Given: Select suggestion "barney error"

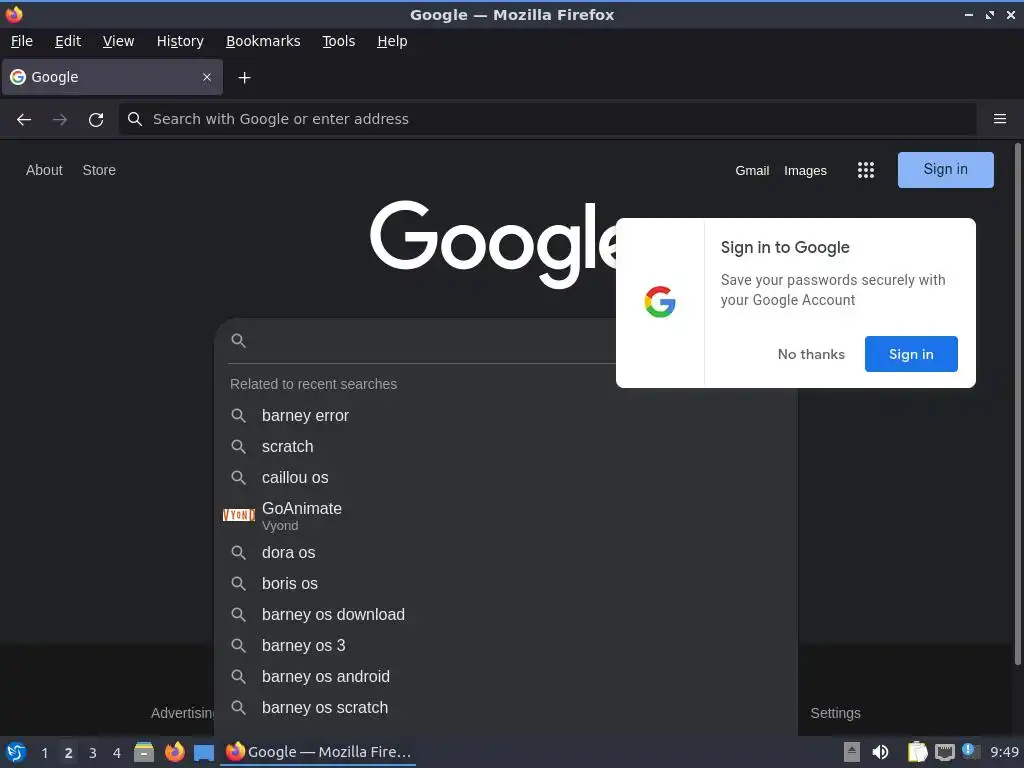Looking at the screenshot, I should click(x=505, y=415).
